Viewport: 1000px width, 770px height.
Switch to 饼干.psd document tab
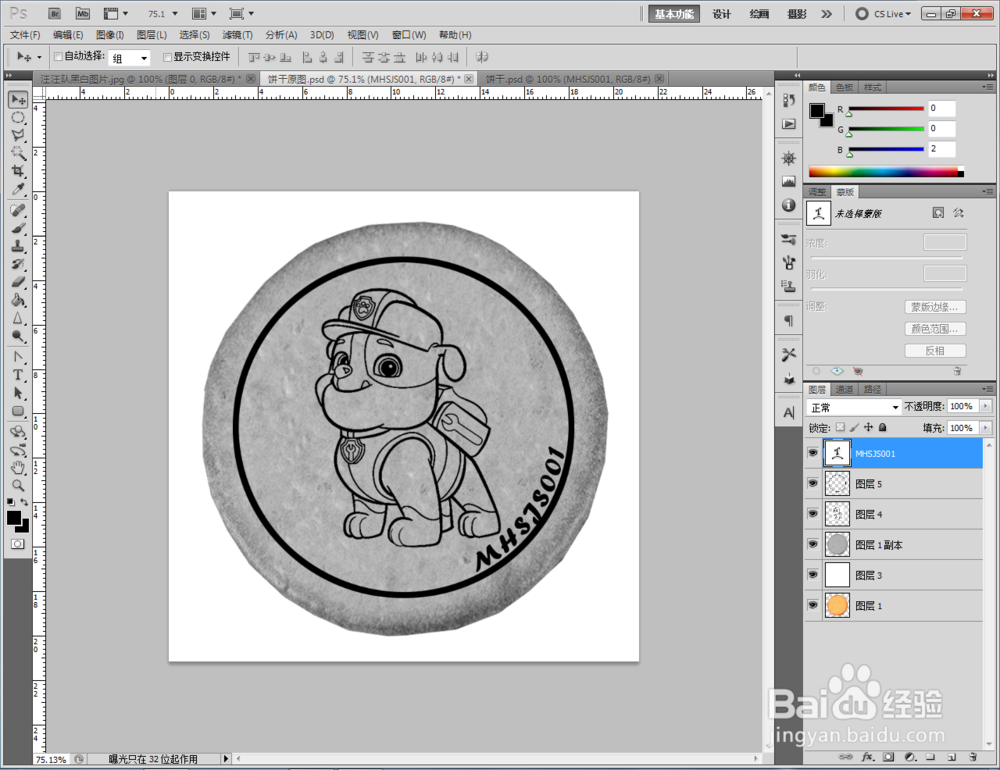(568, 79)
